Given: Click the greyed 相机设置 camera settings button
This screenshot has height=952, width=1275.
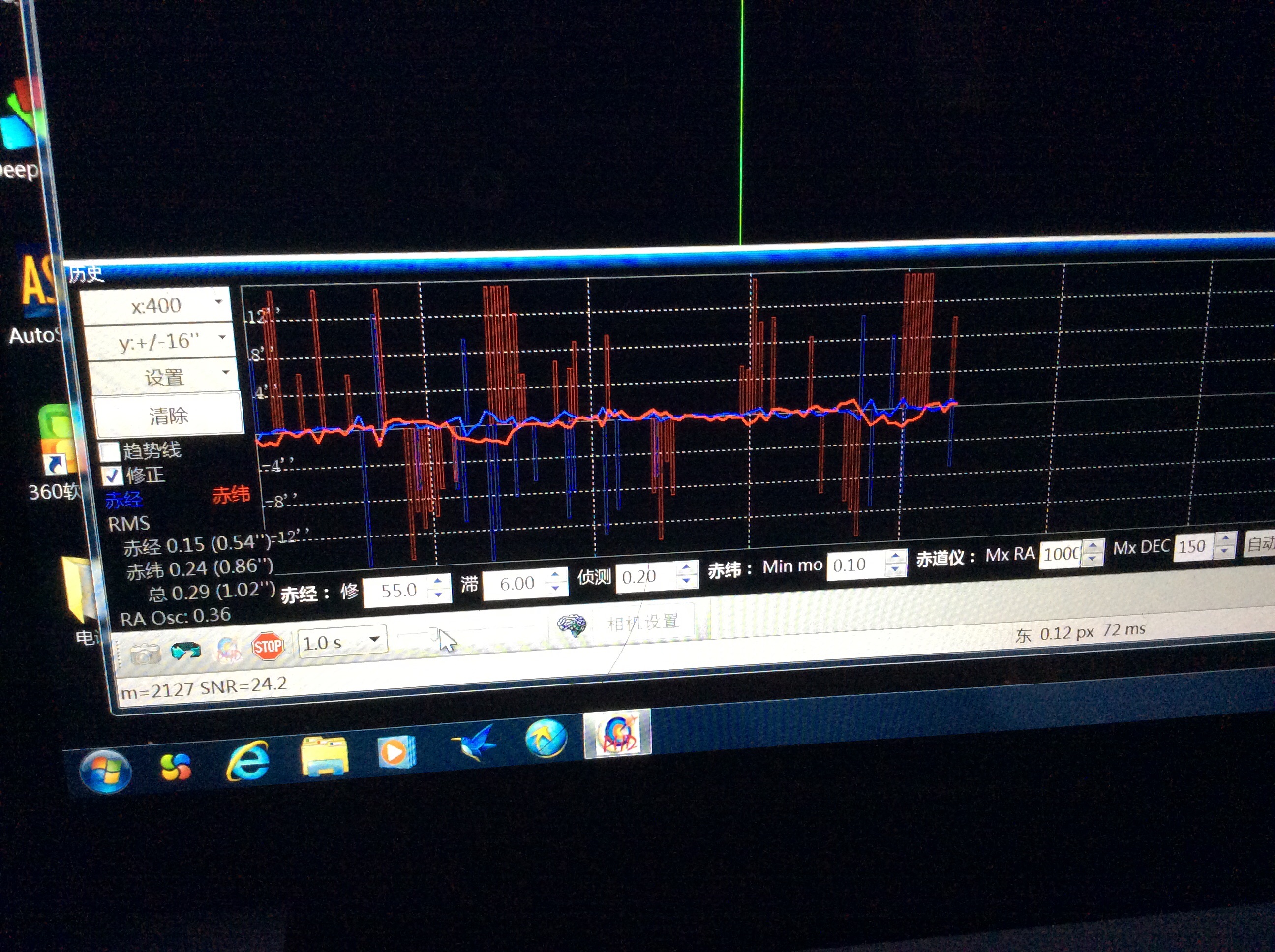Looking at the screenshot, I should (643, 622).
